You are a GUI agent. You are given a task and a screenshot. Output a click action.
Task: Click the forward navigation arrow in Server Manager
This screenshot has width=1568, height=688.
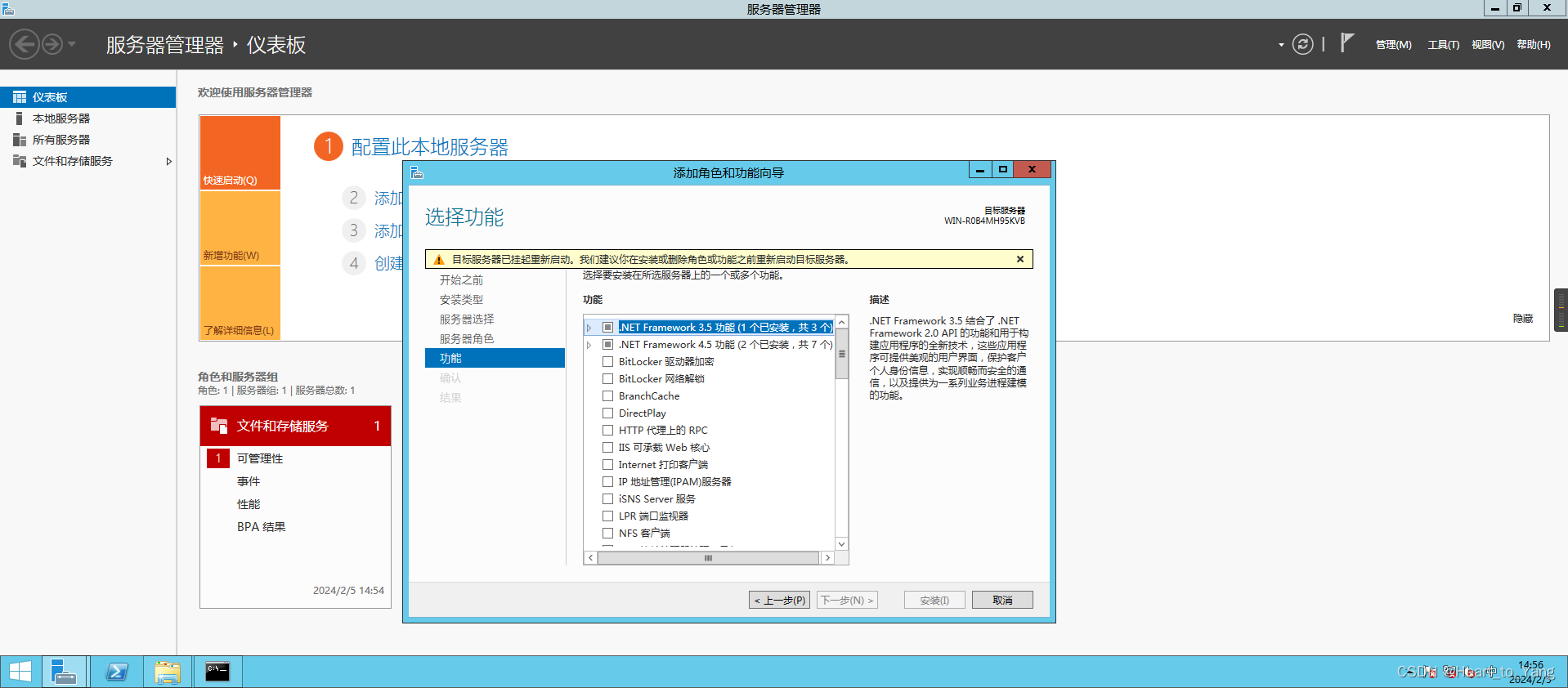coord(52,44)
